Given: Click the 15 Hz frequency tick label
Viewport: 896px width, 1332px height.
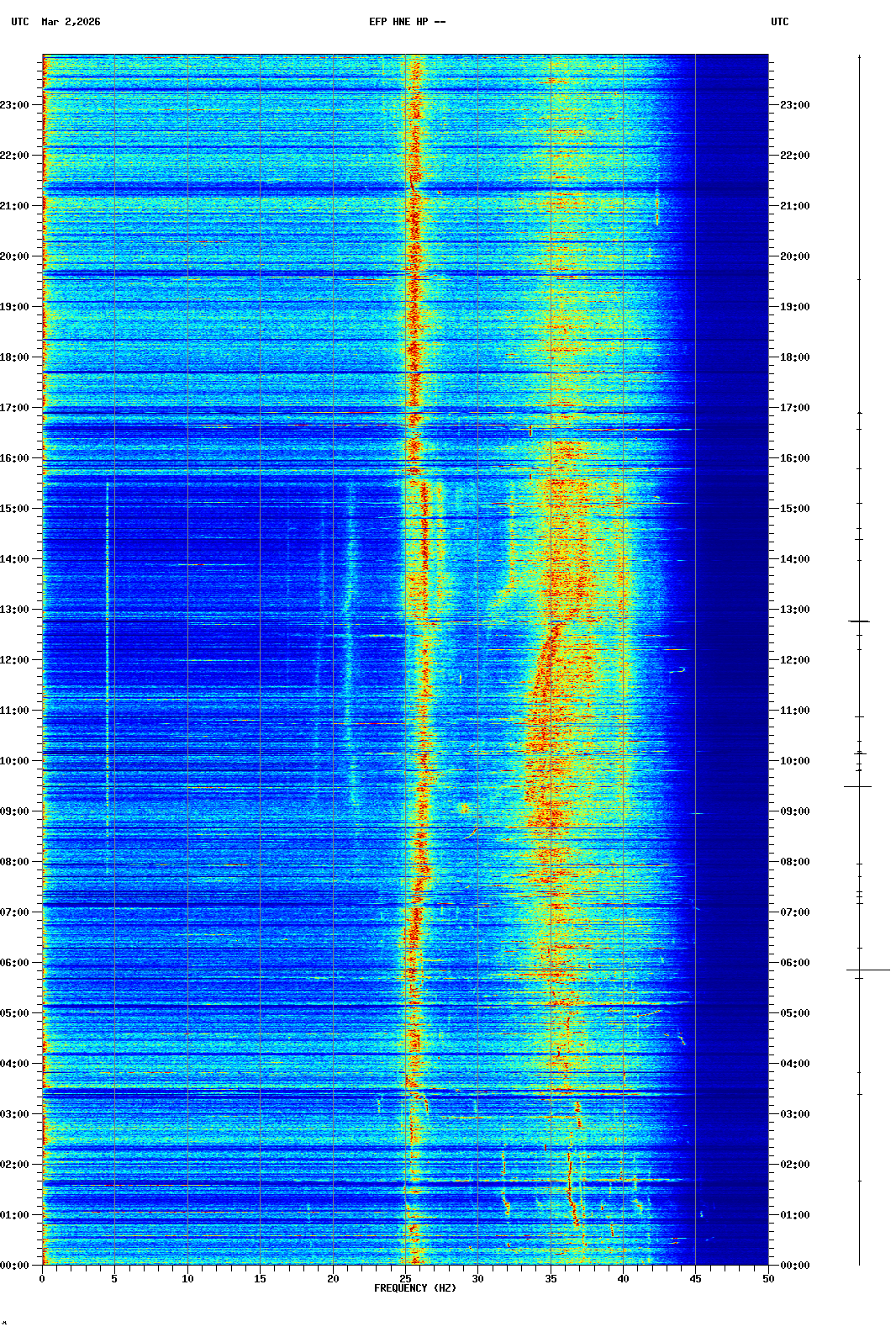Looking at the screenshot, I should [260, 1279].
